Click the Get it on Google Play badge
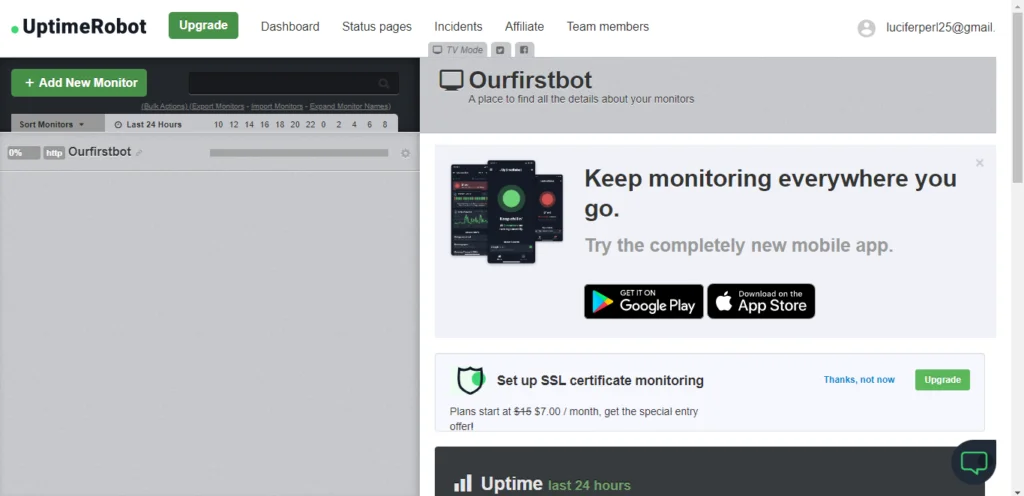Image resolution: width=1024 pixels, height=496 pixels. point(643,302)
